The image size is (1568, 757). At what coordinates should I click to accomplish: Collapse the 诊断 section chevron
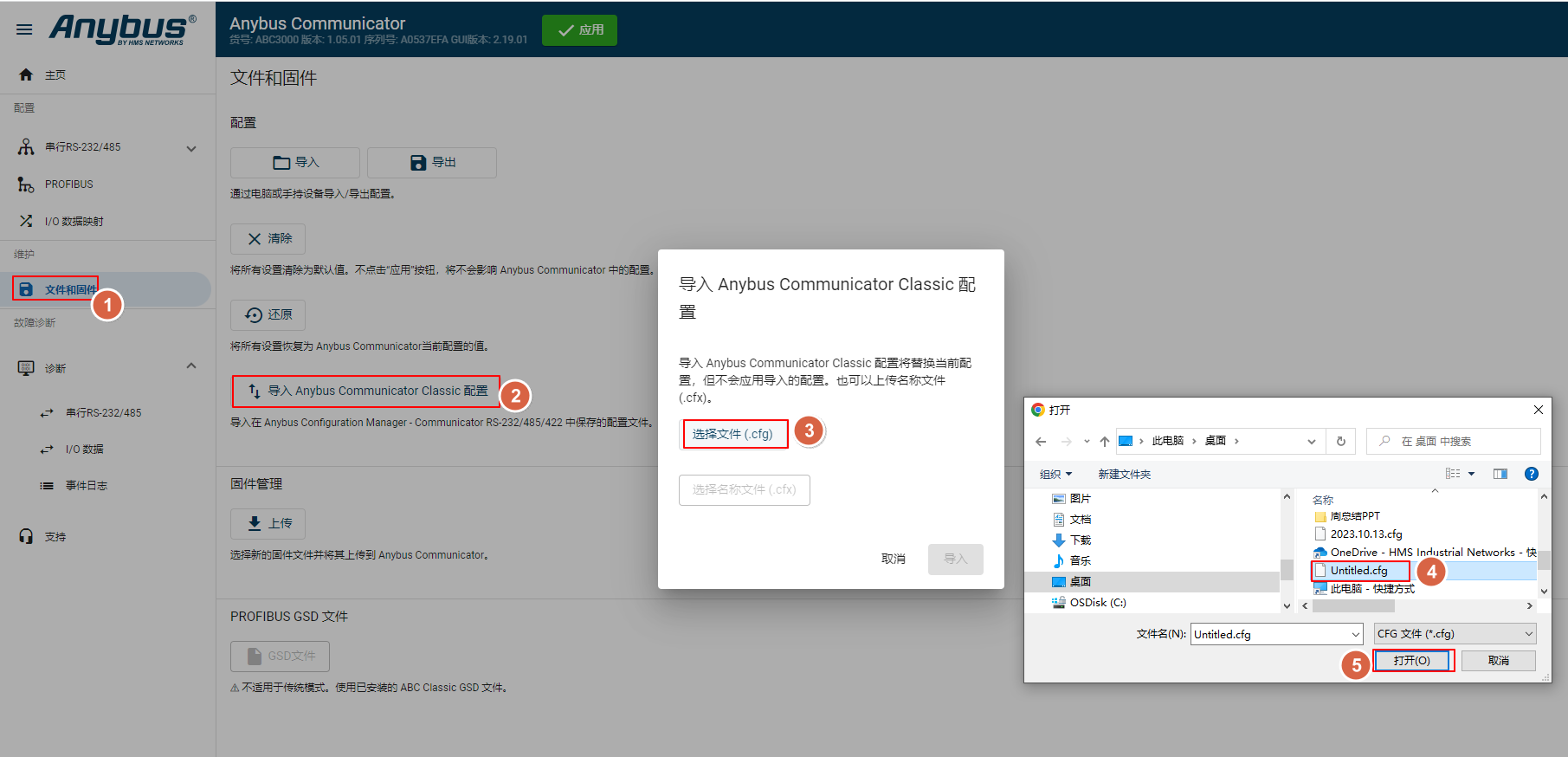click(191, 366)
